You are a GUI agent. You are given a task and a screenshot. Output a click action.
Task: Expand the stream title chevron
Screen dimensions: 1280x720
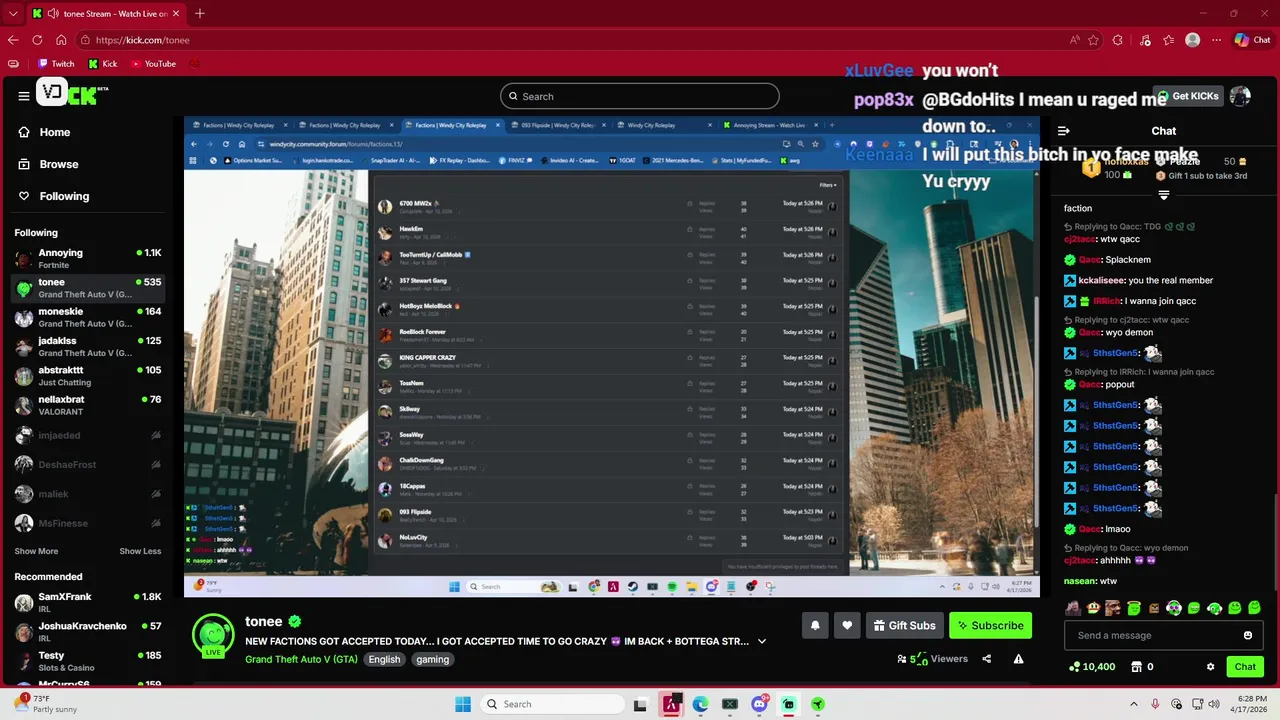coord(762,641)
